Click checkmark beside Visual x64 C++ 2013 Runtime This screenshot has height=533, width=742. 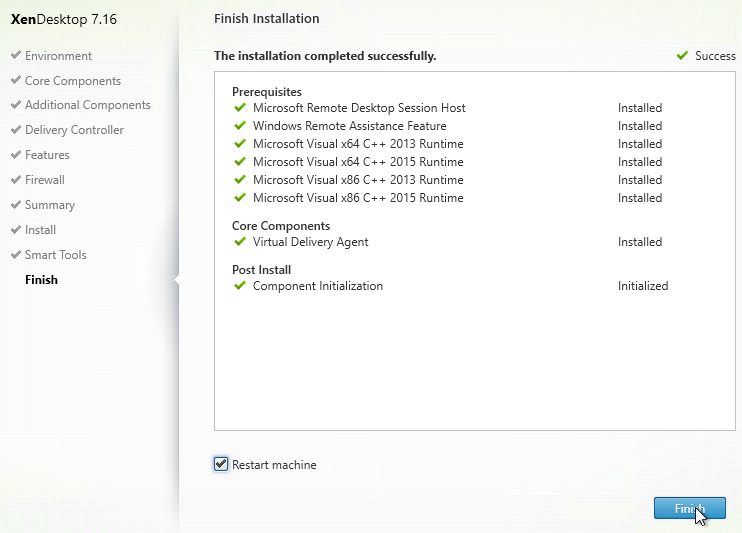coord(240,144)
